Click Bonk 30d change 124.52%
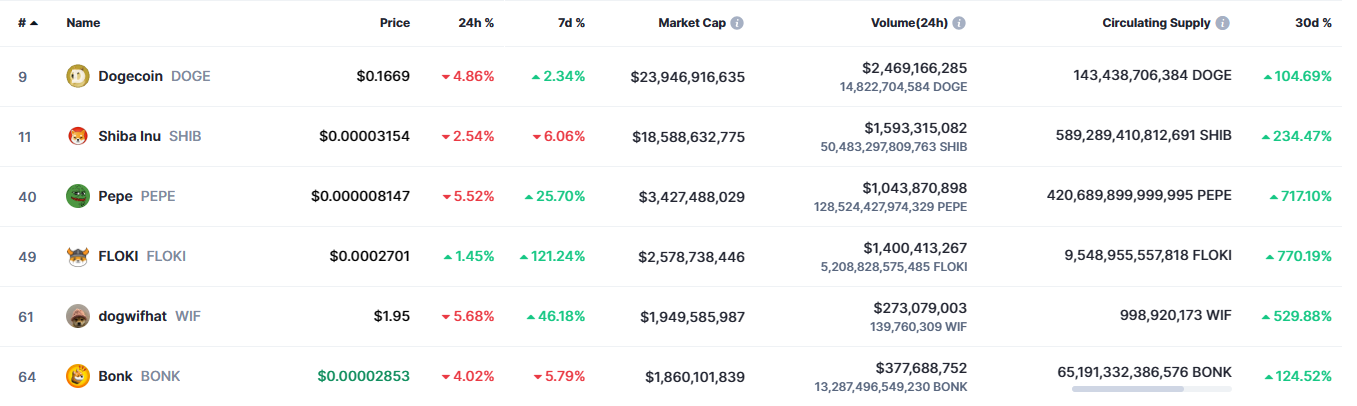 [1298, 376]
